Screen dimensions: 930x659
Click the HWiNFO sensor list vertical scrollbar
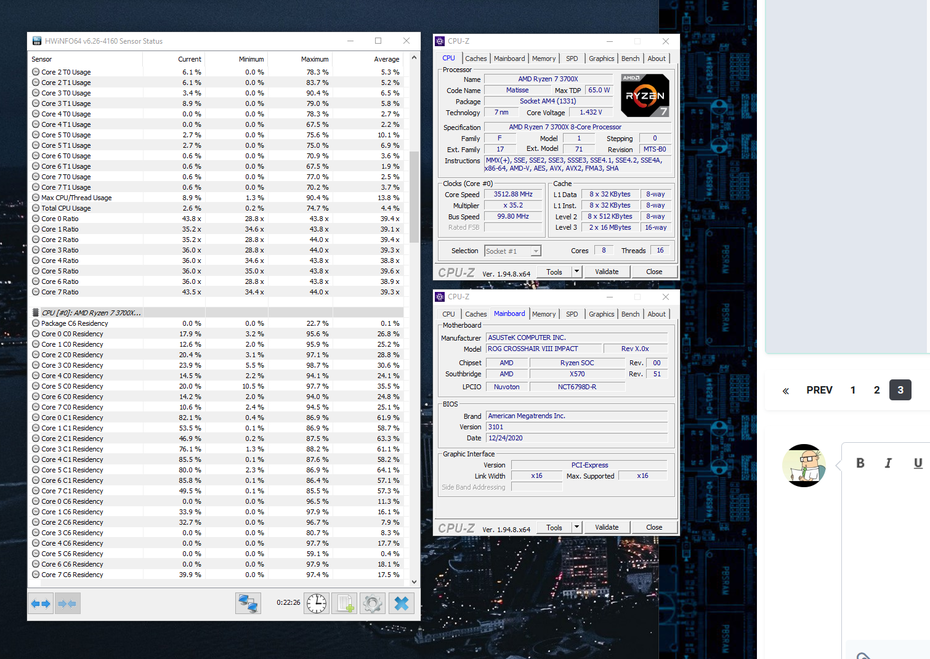[414, 197]
